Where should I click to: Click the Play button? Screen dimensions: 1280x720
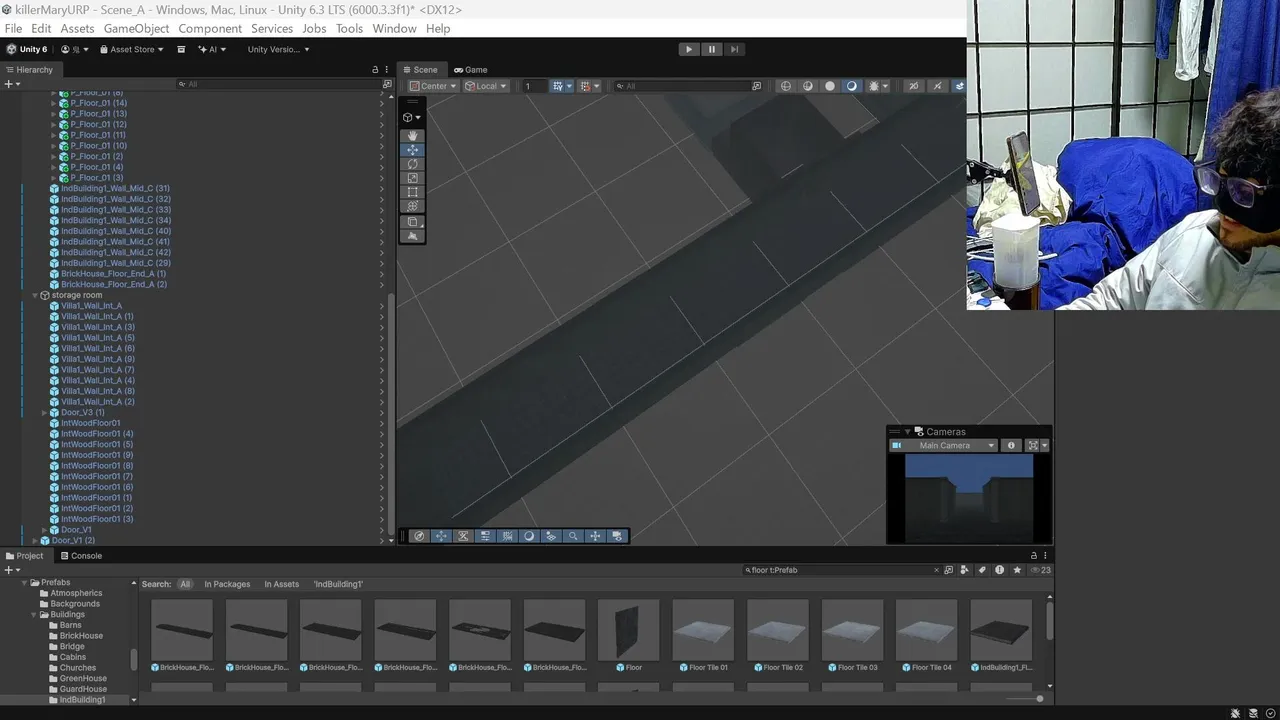click(x=688, y=49)
